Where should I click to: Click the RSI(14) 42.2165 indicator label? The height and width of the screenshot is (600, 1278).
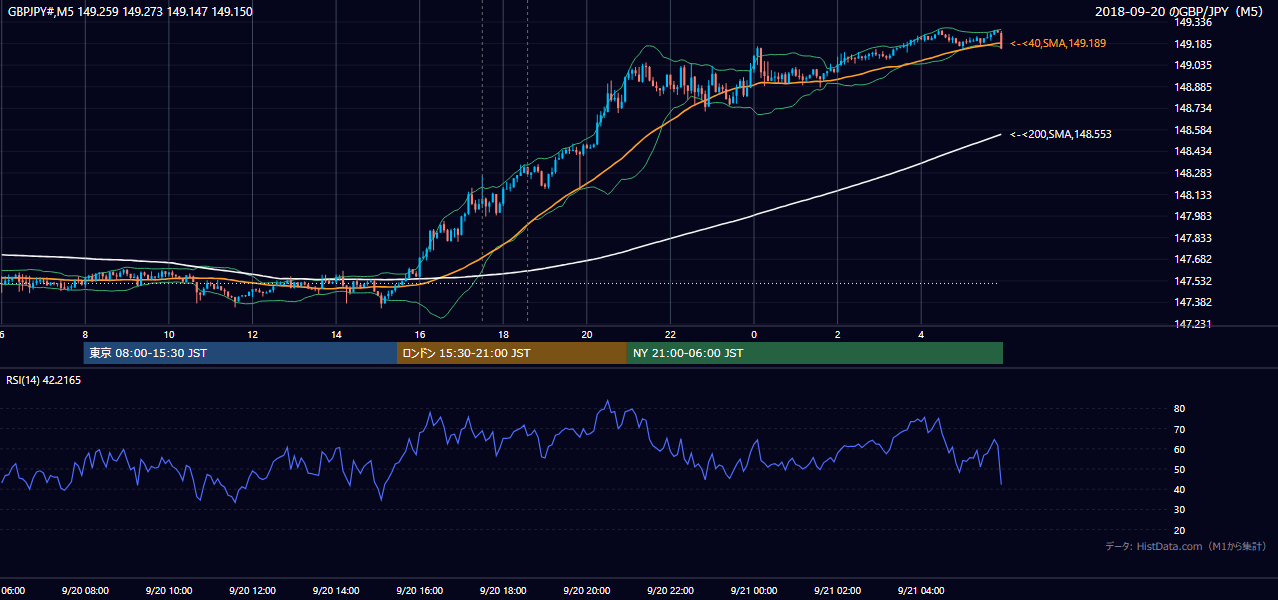(x=44, y=380)
